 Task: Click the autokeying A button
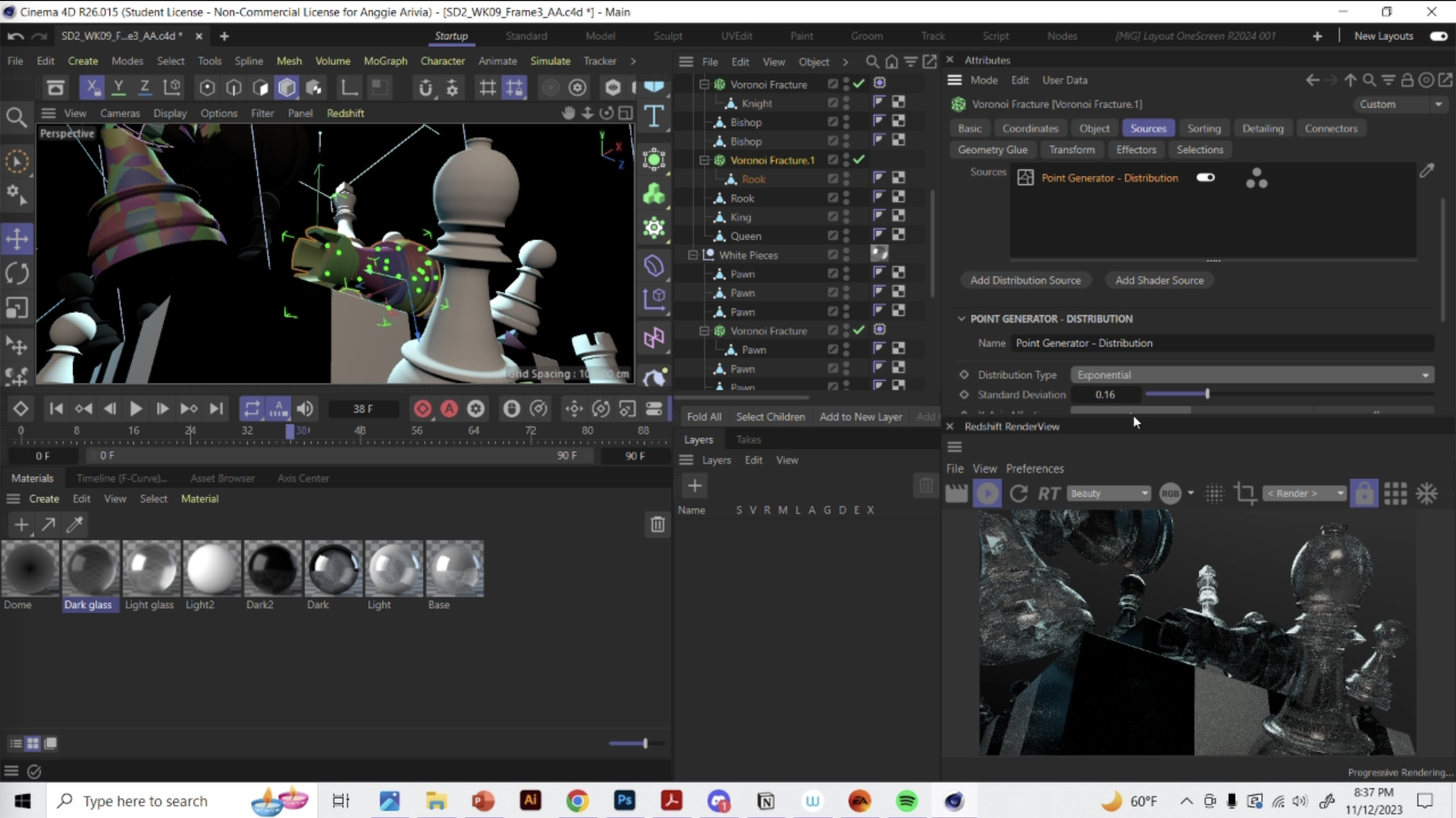click(449, 409)
